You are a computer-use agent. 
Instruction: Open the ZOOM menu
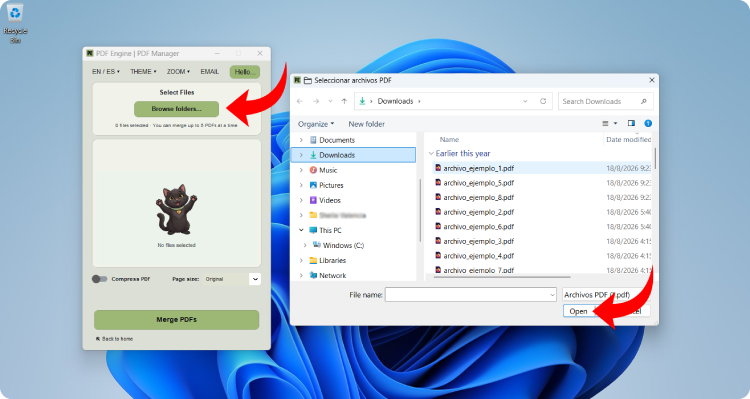tap(178, 72)
